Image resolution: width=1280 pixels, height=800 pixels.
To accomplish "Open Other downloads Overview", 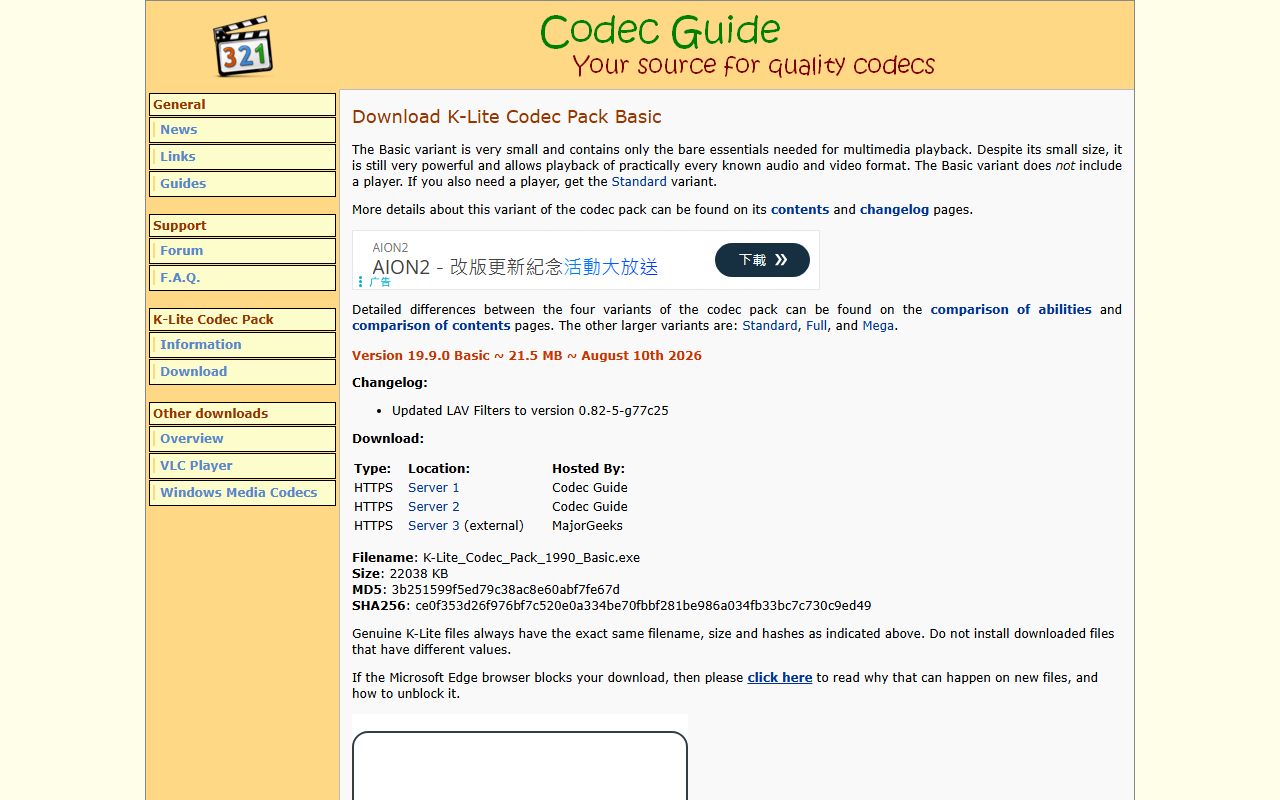I will [243, 439].
